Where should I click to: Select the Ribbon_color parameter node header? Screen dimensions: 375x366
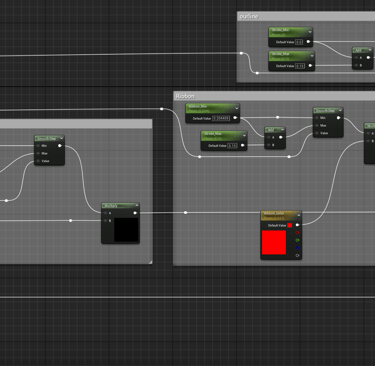click(281, 216)
